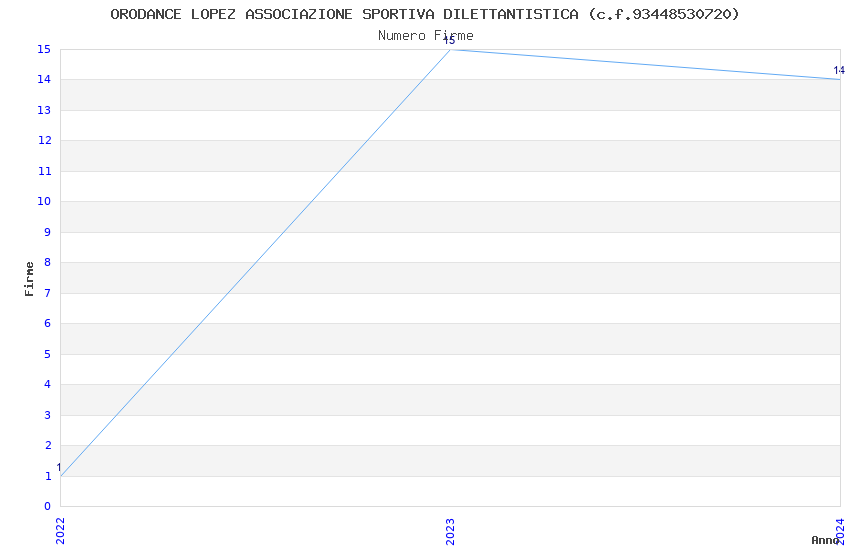Click the Anno x-axis title
The height and width of the screenshot is (550, 850).
(x=825, y=540)
